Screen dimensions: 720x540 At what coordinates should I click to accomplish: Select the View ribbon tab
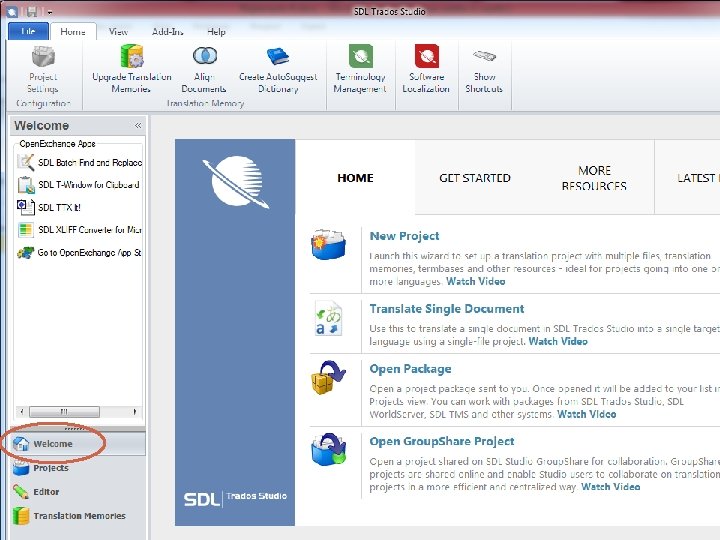(118, 32)
